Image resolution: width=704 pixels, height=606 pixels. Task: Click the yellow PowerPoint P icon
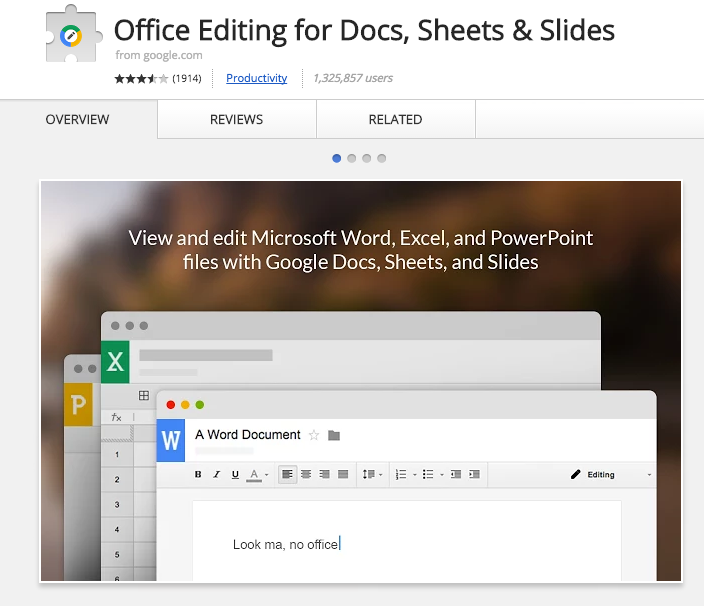tap(79, 404)
